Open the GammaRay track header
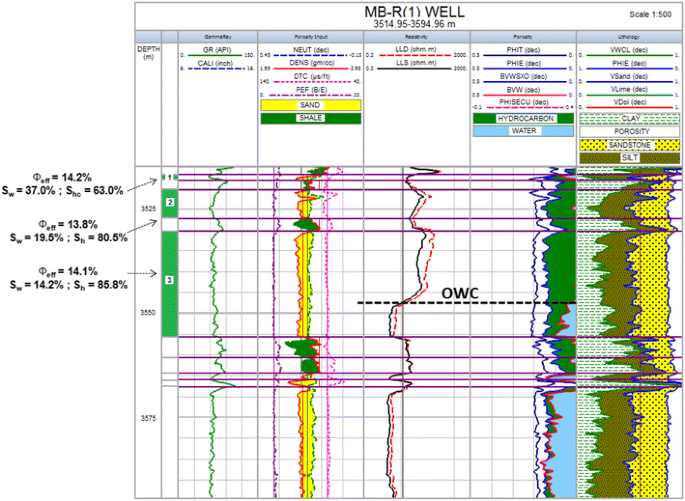 click(x=218, y=37)
